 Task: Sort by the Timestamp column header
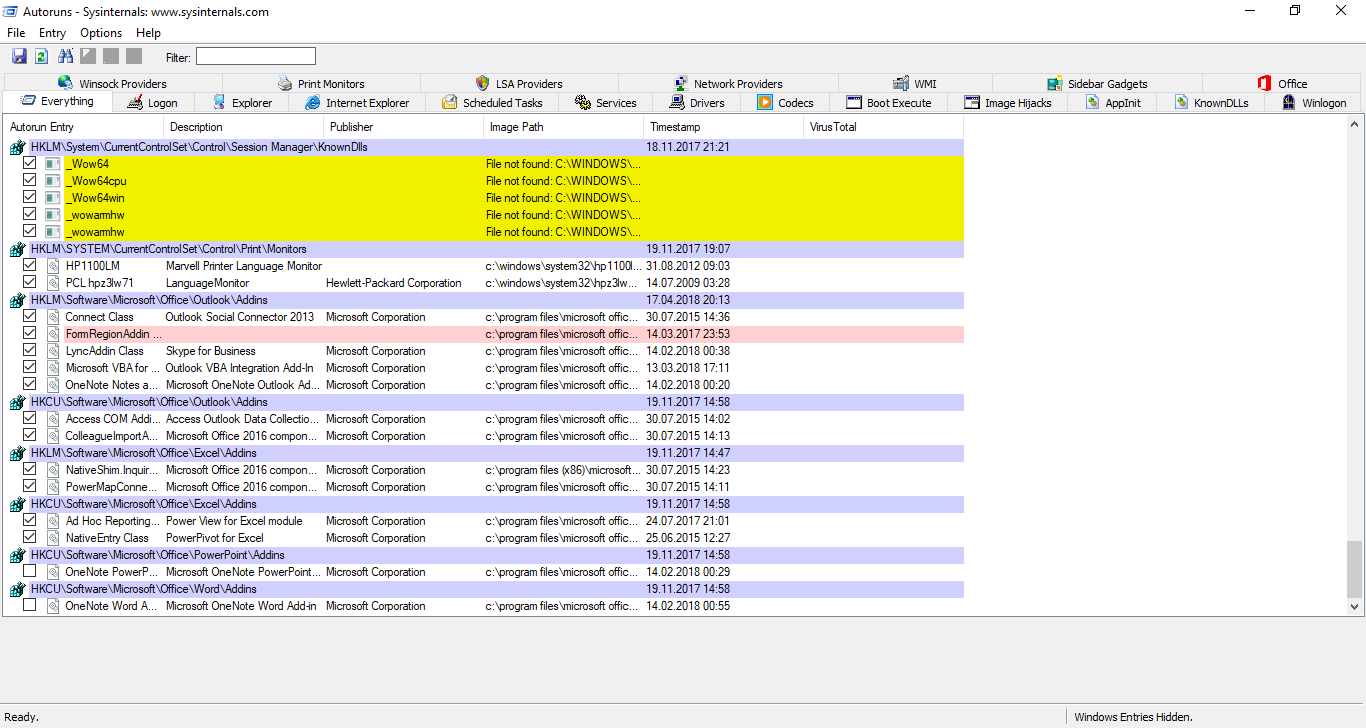coord(723,127)
